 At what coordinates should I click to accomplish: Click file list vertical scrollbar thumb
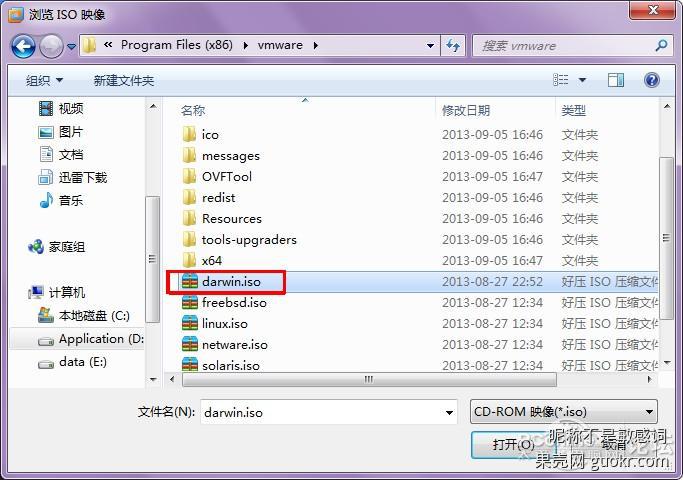pos(666,238)
